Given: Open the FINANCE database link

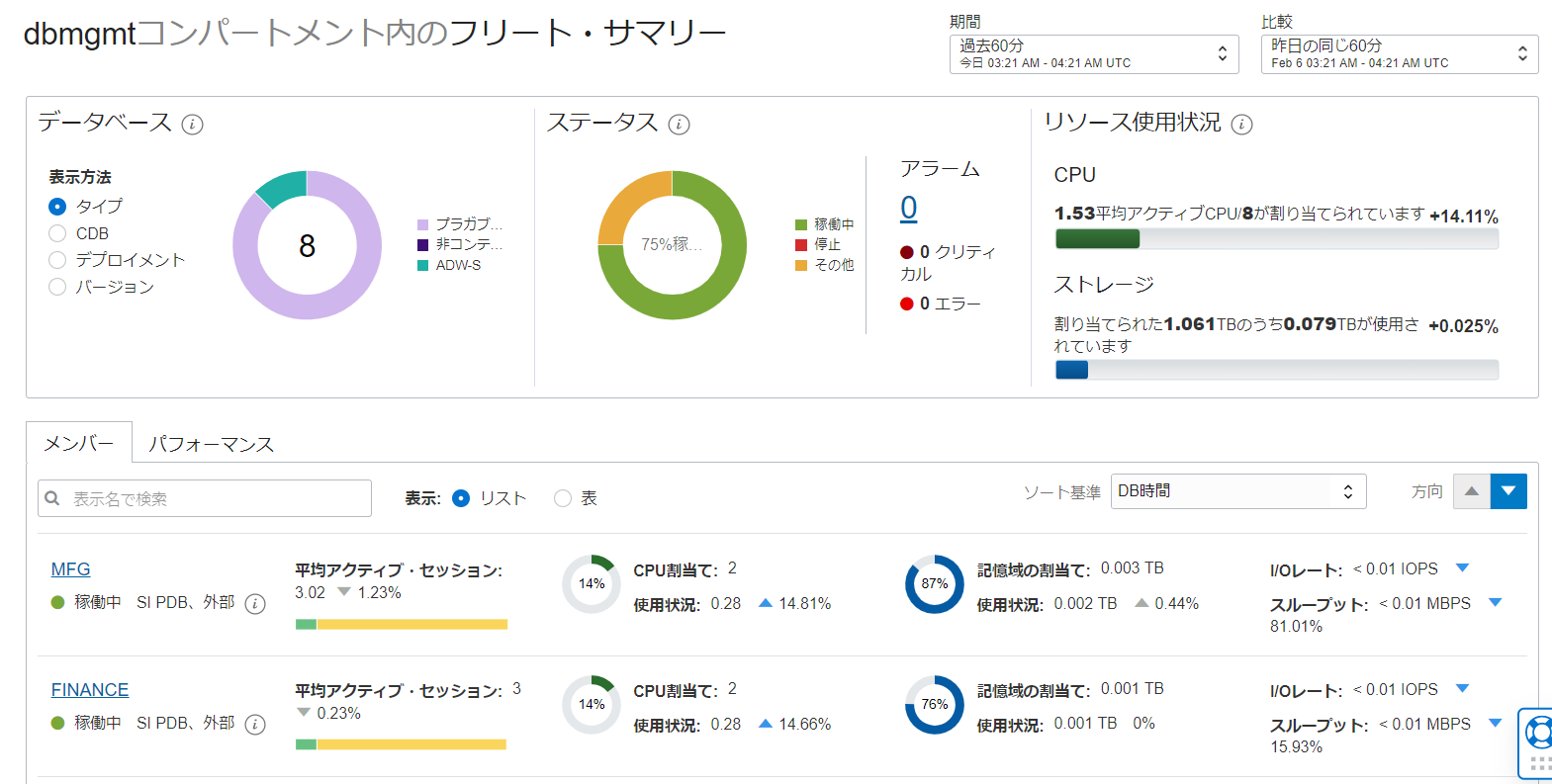Looking at the screenshot, I should [90, 690].
